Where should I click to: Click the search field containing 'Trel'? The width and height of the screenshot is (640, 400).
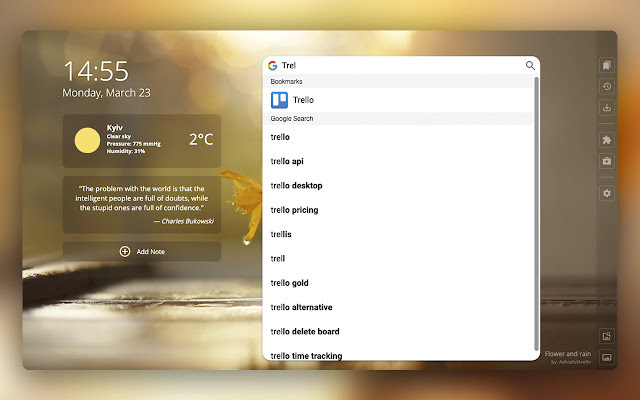401,65
